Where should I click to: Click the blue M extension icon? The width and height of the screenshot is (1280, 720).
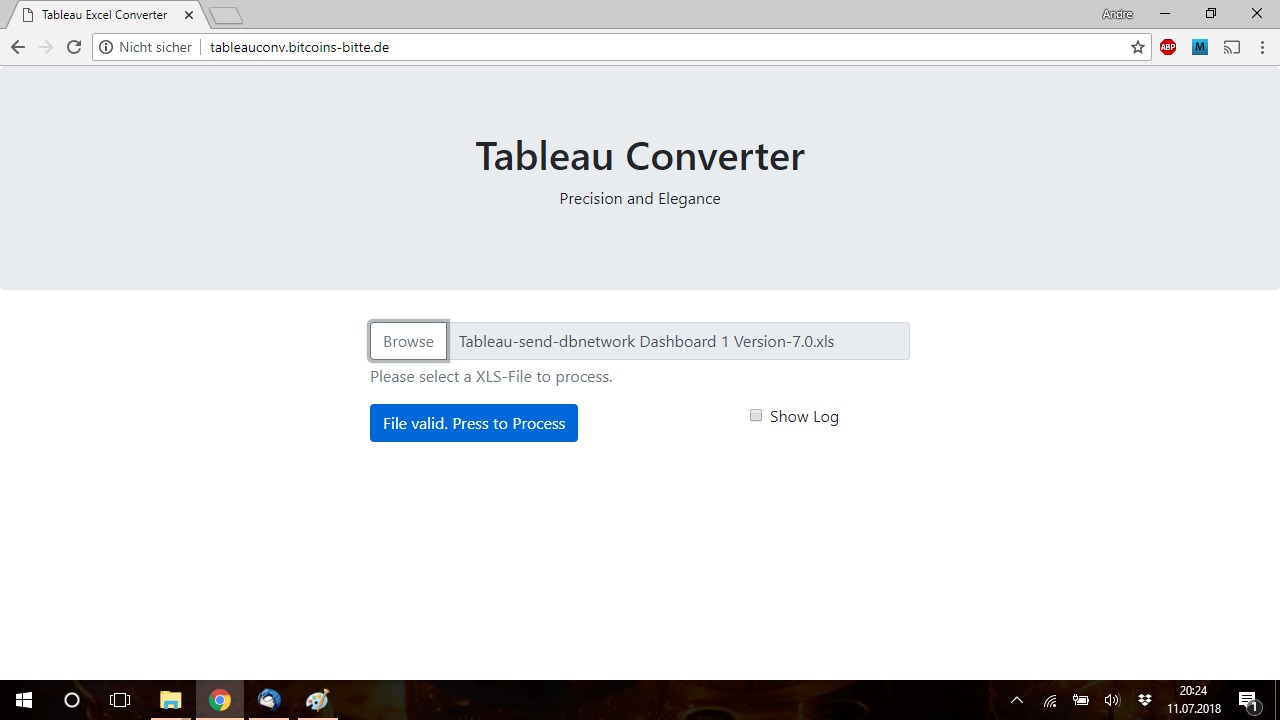1200,47
